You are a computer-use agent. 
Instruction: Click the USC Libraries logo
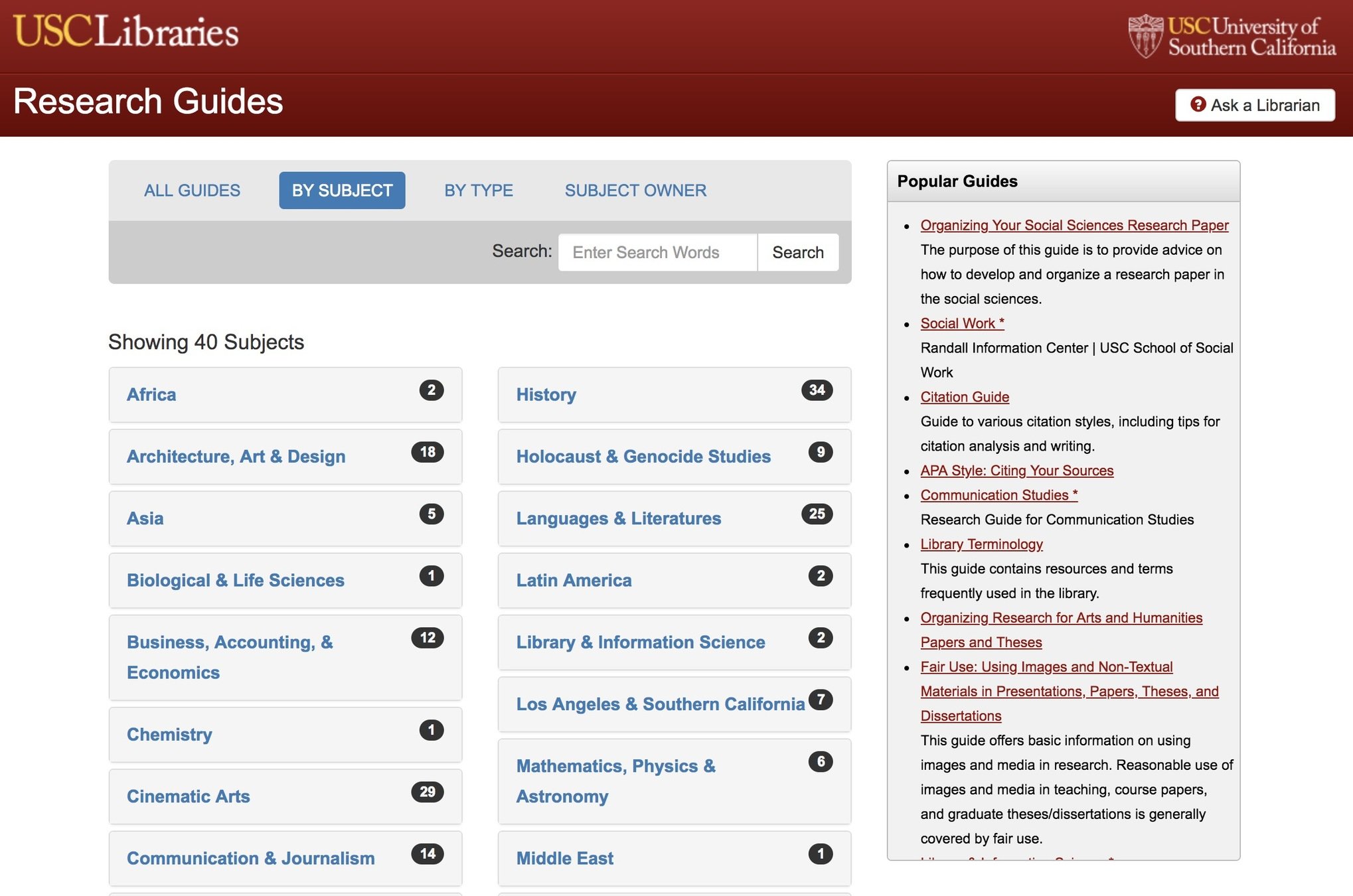pos(126,31)
